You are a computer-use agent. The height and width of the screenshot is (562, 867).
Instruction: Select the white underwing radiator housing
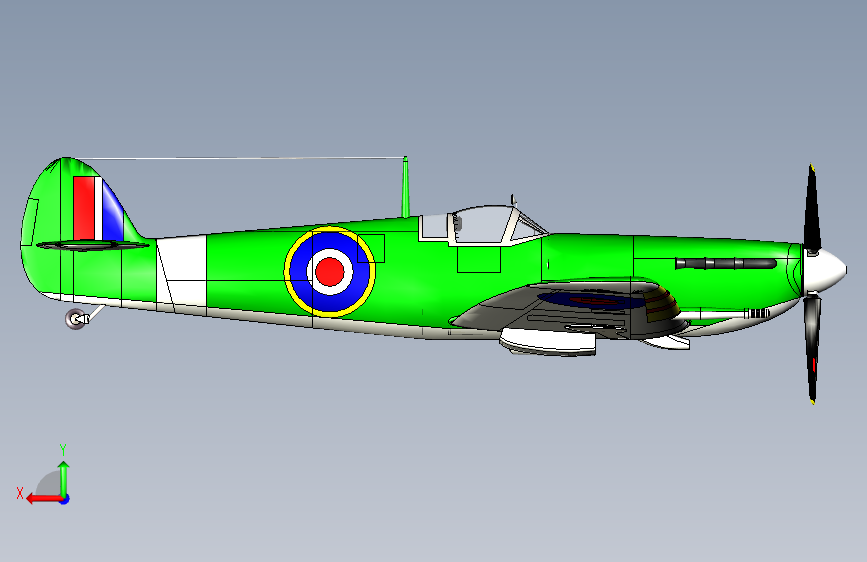[547, 341]
